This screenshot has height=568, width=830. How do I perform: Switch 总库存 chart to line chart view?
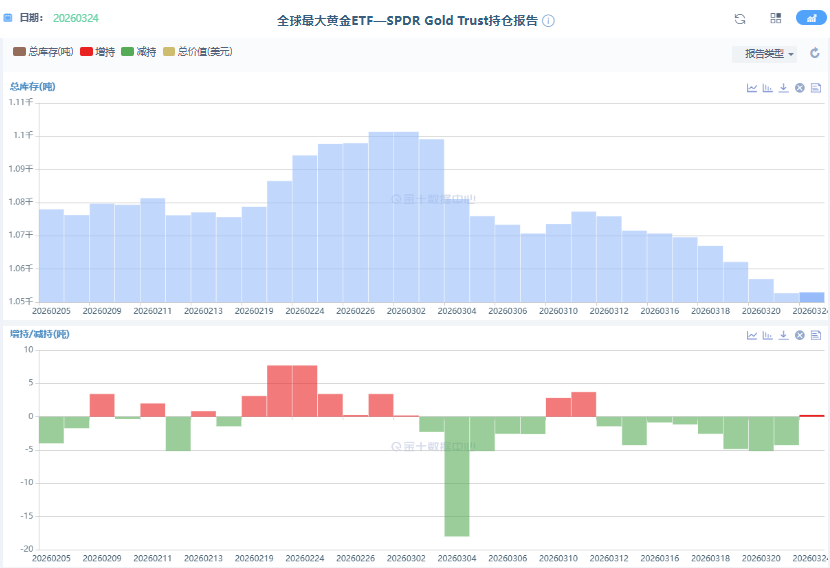click(x=752, y=88)
